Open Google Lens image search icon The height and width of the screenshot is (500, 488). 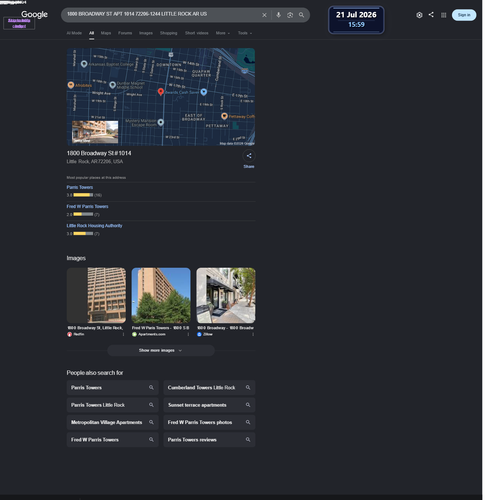[x=290, y=15]
